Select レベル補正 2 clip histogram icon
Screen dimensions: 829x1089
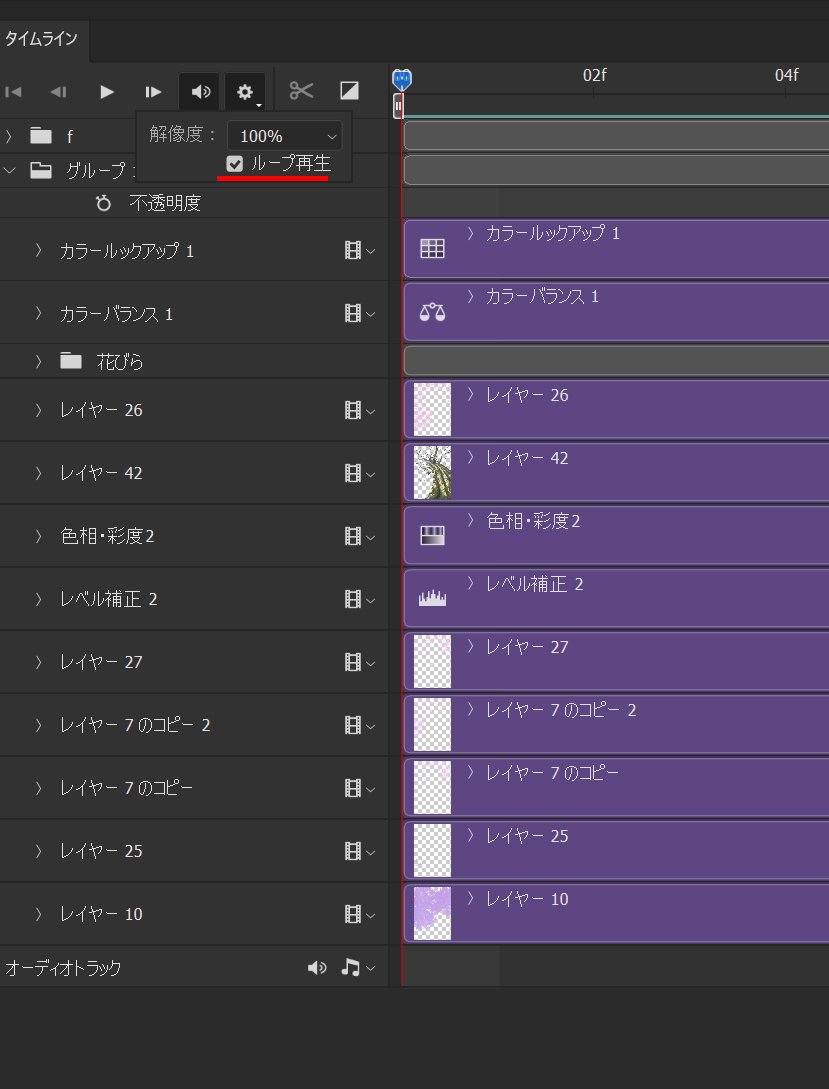point(432,598)
